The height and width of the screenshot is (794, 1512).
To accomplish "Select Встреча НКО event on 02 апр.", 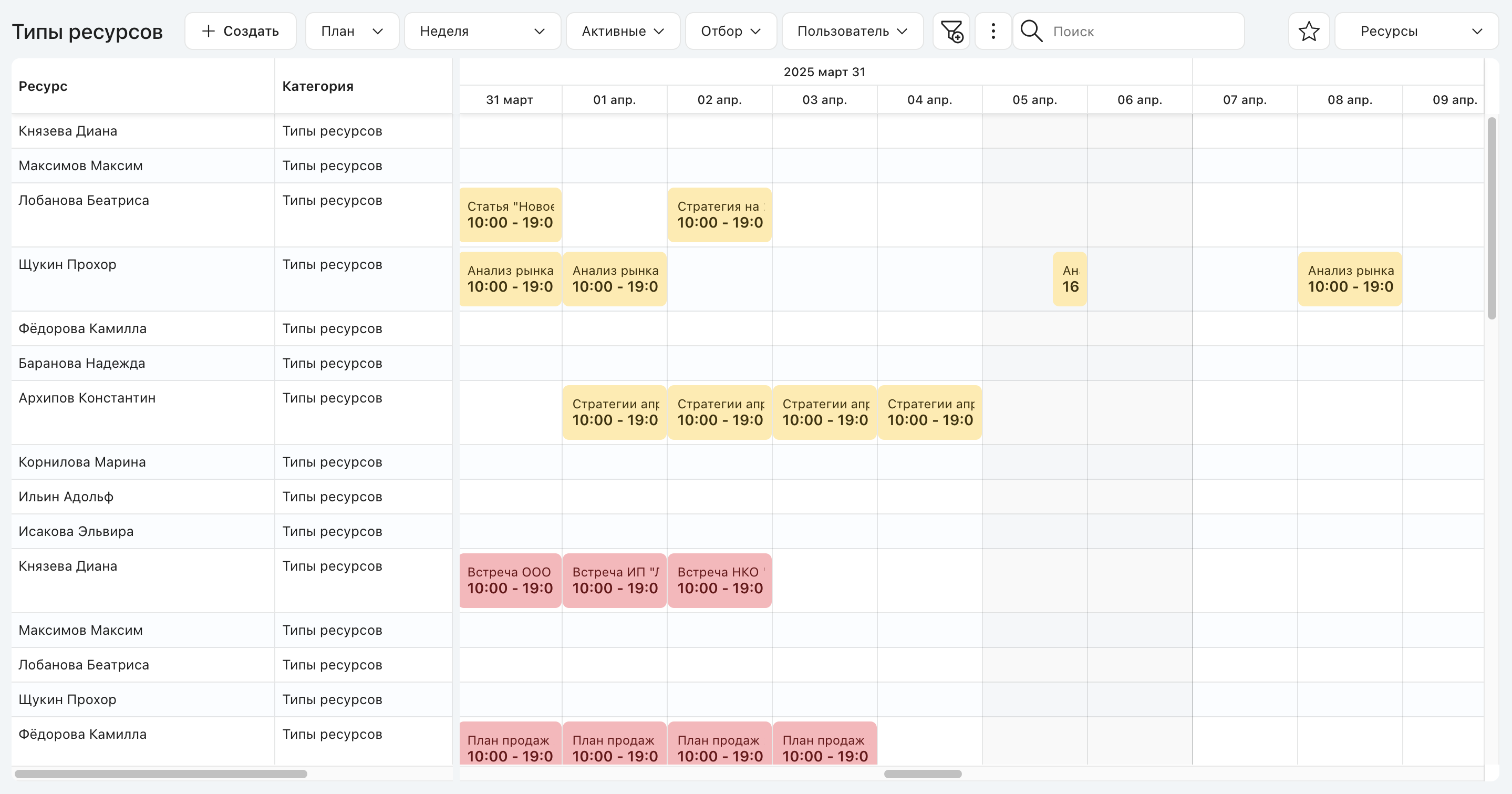I will pyautogui.click(x=720, y=580).
